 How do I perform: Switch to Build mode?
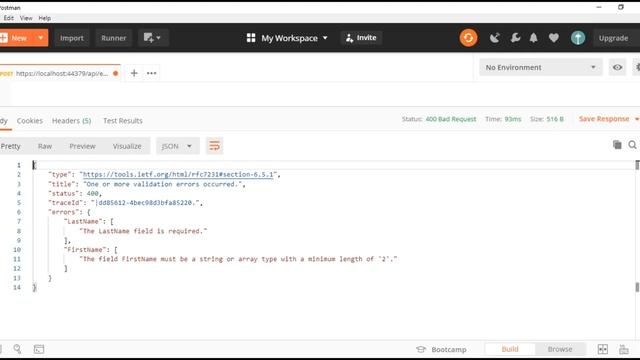point(510,349)
